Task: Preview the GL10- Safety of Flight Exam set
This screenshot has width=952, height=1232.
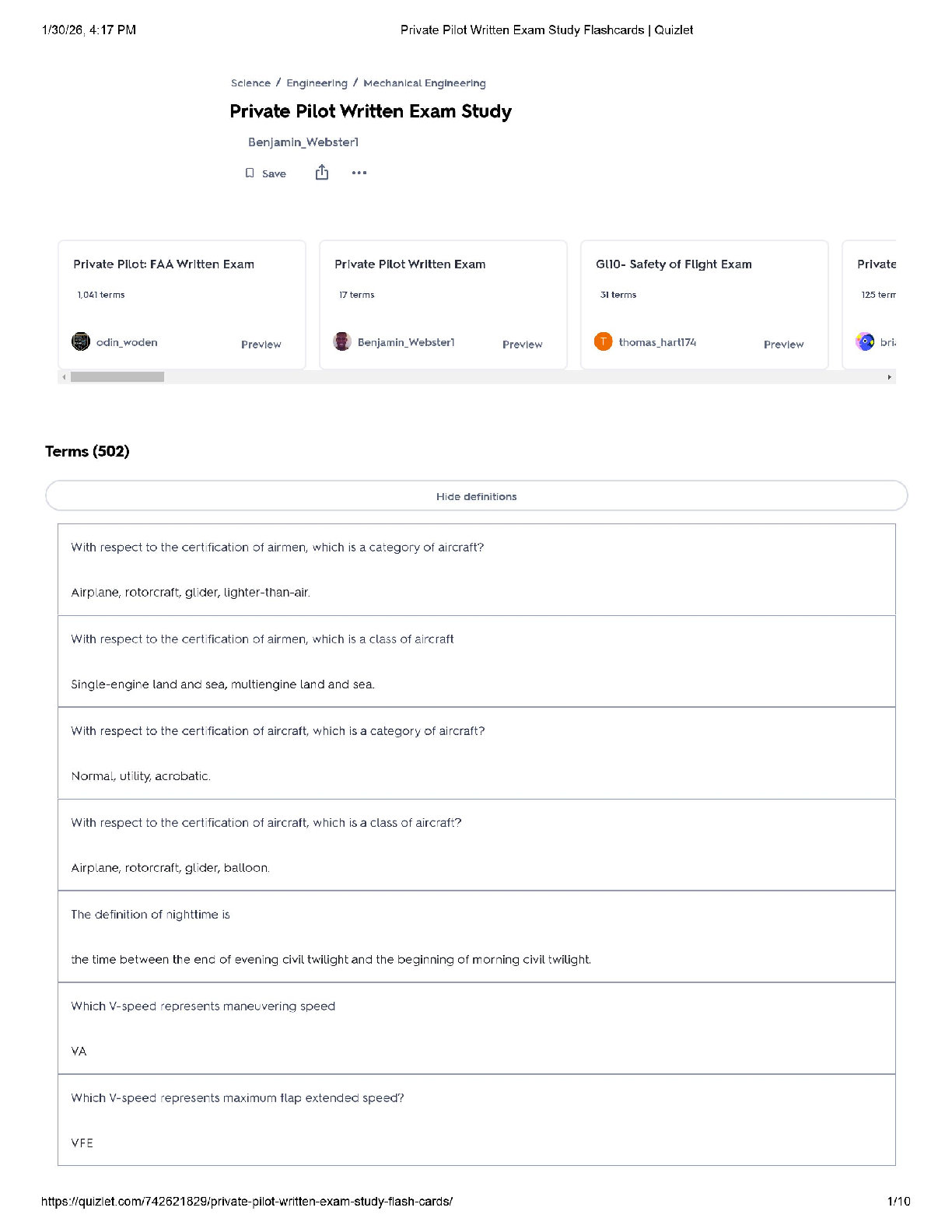Action: click(783, 345)
